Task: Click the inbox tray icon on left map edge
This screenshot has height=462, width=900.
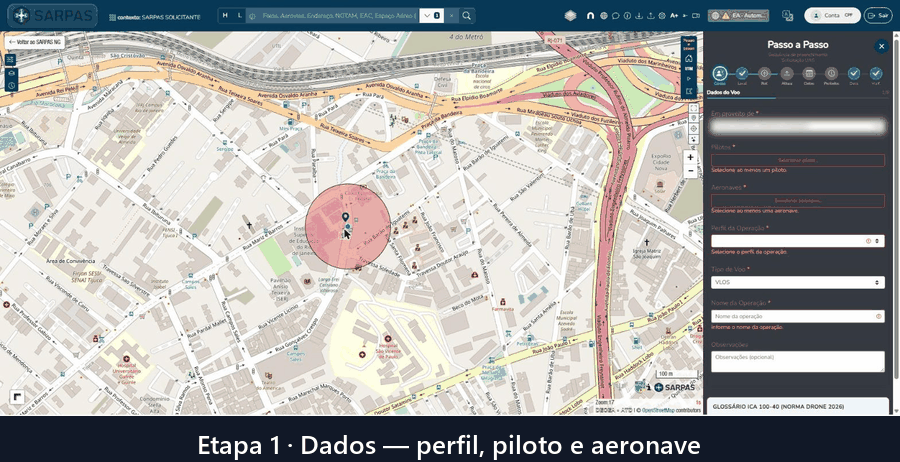Action: [10, 73]
